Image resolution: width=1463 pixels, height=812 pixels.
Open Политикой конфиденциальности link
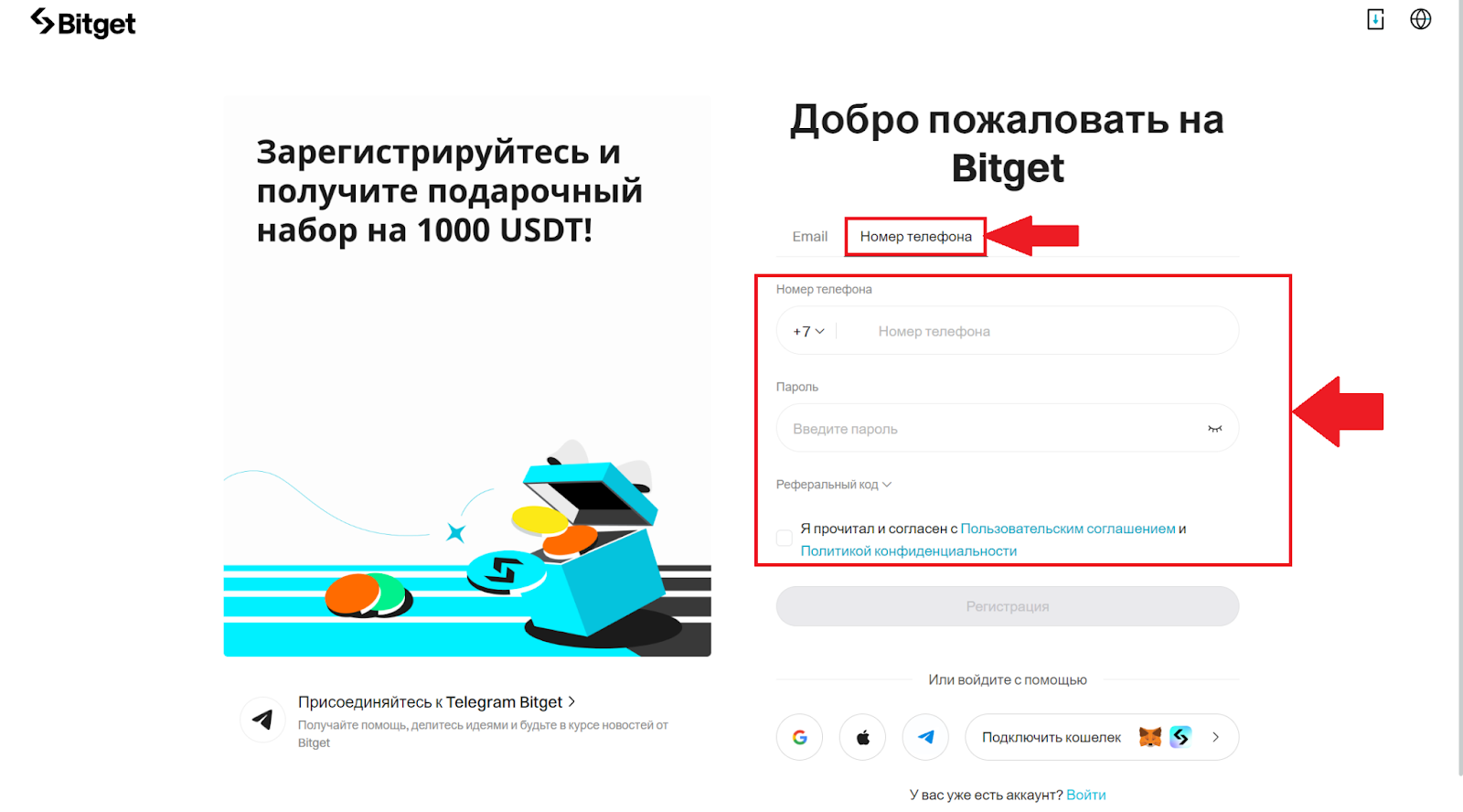point(909,550)
